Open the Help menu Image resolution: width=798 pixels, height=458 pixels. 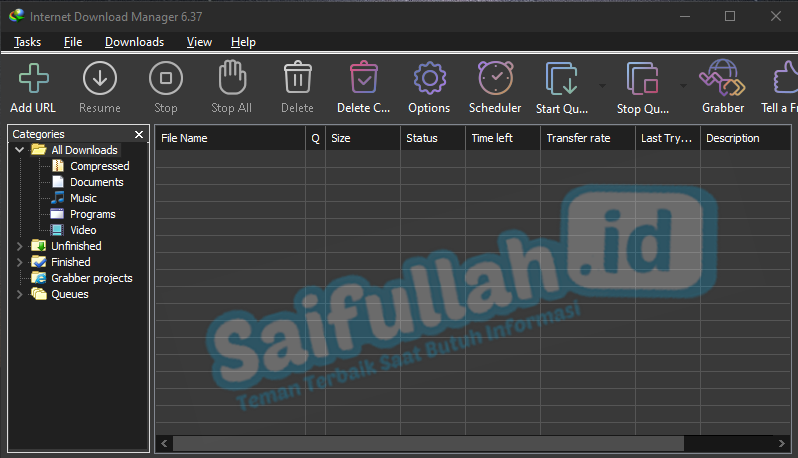point(243,42)
